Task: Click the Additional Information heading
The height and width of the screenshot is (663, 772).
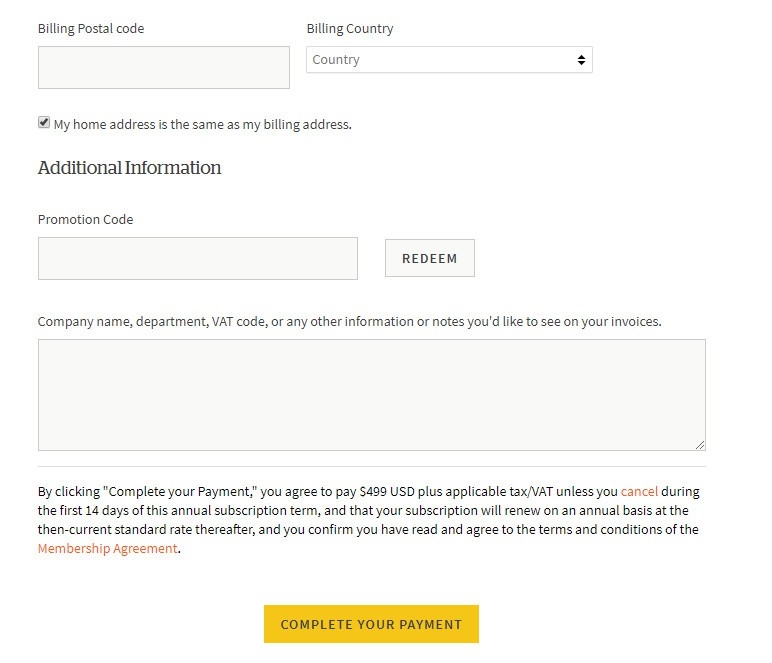Action: [x=129, y=168]
